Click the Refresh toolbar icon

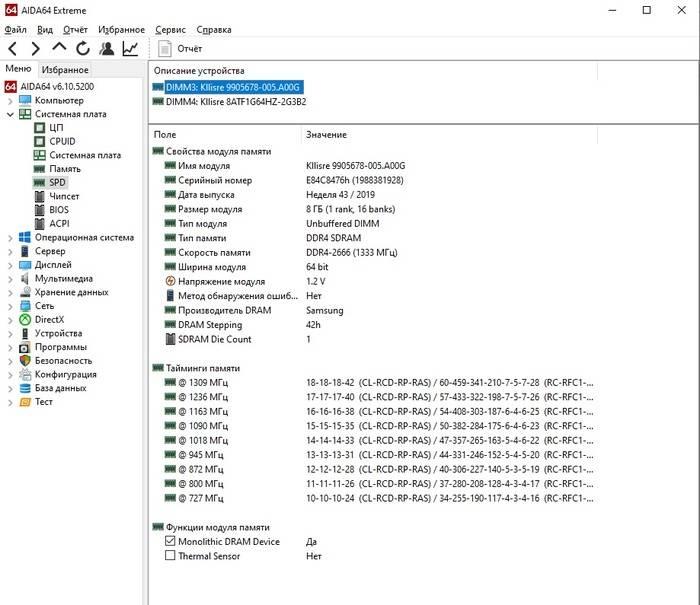(83, 48)
